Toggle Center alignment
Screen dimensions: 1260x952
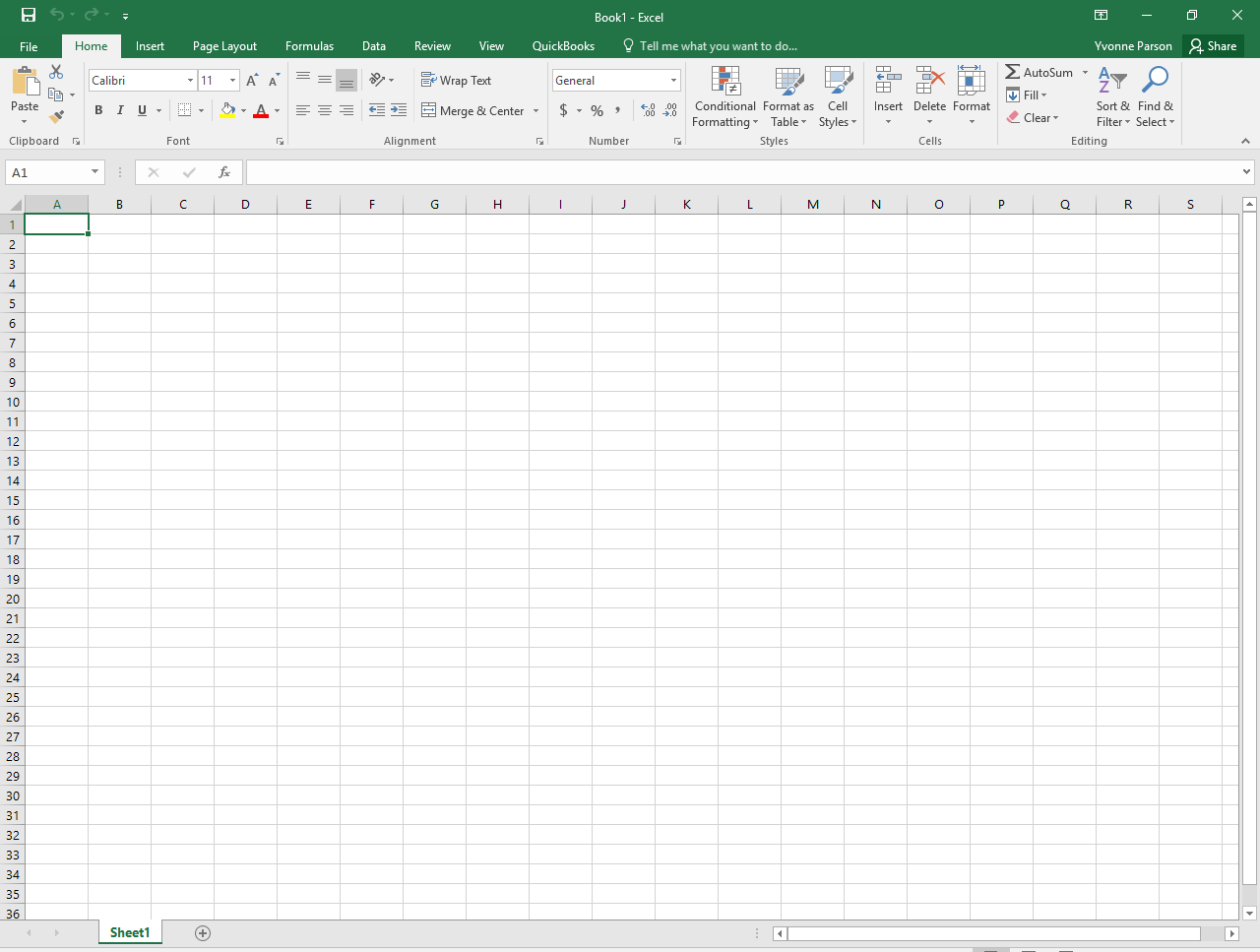pos(325,110)
